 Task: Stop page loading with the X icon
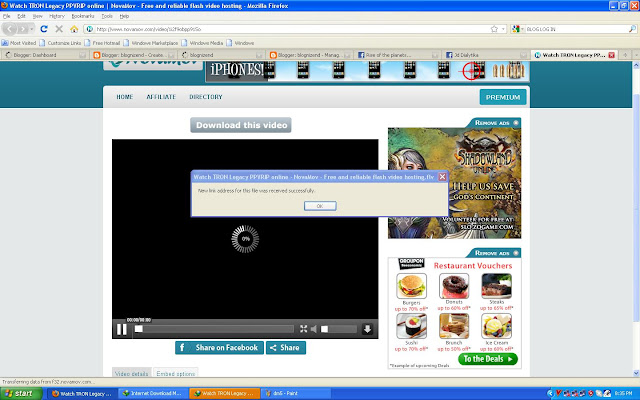59,29
